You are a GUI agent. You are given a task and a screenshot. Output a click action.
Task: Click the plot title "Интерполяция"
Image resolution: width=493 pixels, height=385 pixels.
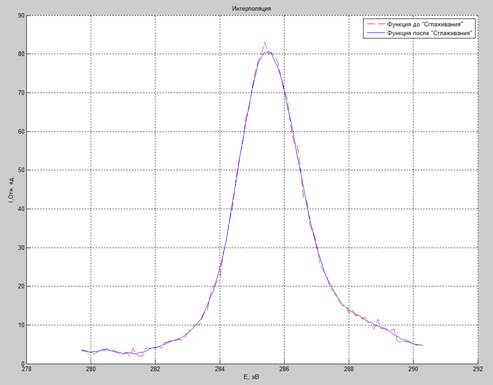(x=251, y=9)
